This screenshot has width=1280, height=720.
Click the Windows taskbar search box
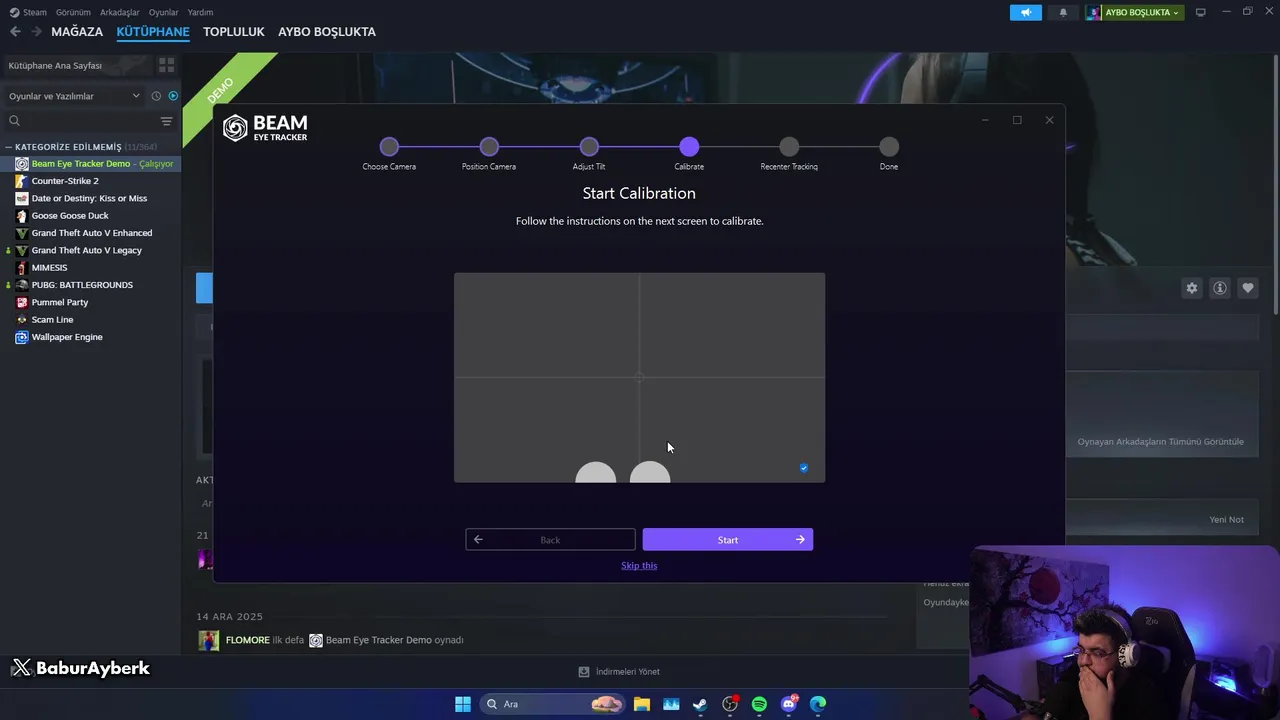click(553, 704)
